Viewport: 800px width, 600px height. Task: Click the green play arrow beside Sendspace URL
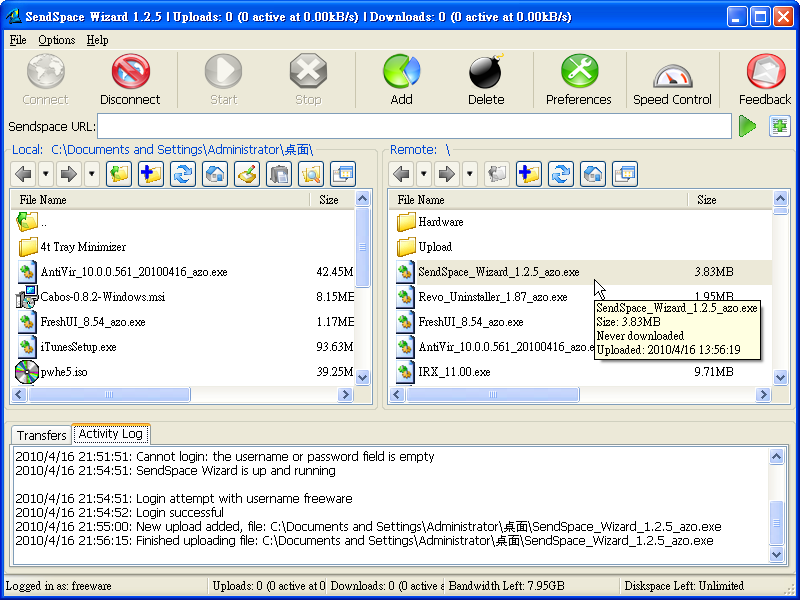[747, 126]
